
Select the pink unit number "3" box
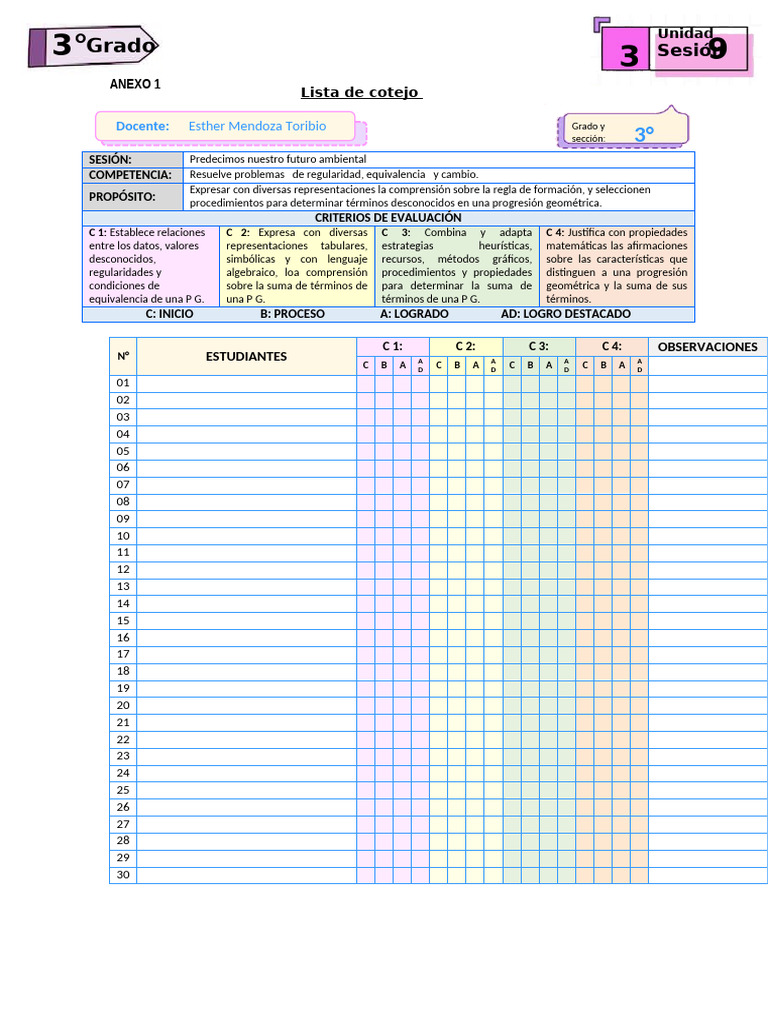(x=626, y=50)
